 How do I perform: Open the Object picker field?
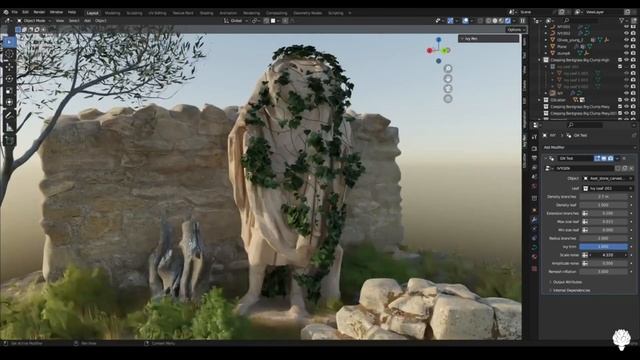pos(607,178)
